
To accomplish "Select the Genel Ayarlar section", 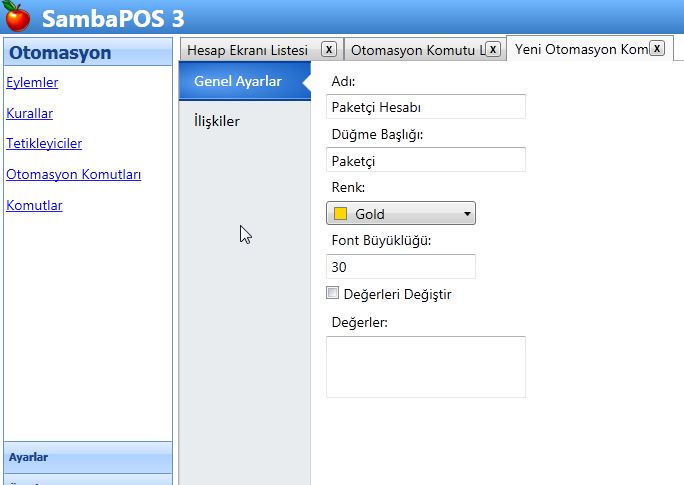I will click(x=237, y=82).
